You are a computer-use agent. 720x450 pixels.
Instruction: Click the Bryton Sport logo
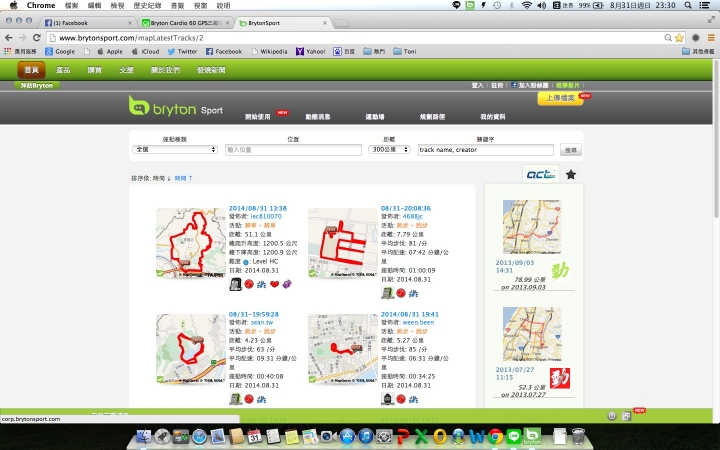[175, 107]
